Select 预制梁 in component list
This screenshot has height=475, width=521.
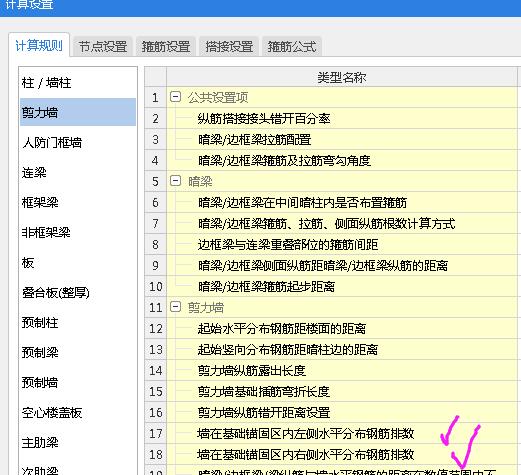tap(78, 352)
